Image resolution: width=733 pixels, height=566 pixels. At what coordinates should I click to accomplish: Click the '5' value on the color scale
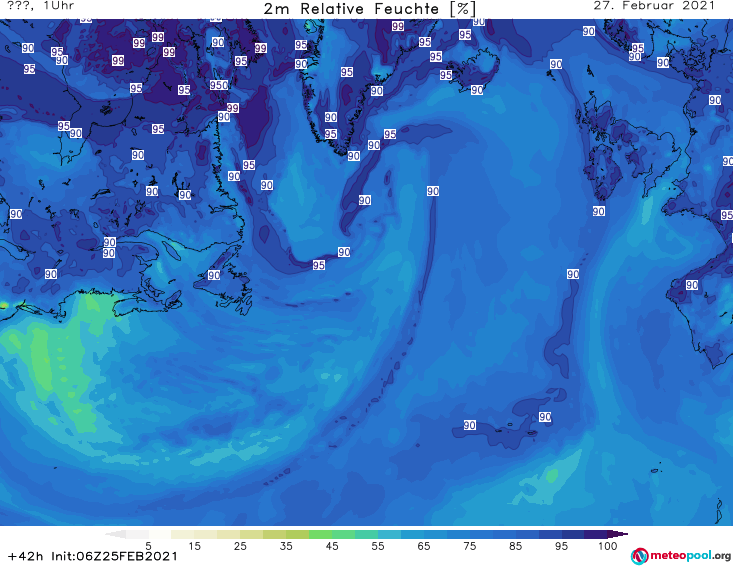[148, 546]
